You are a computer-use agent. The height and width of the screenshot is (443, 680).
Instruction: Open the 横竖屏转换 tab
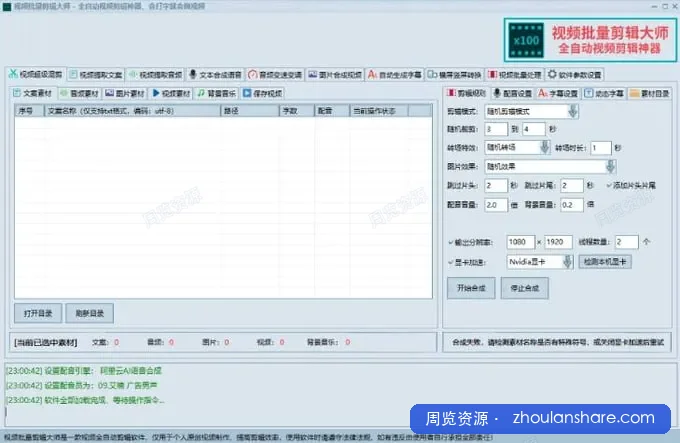pos(454,75)
